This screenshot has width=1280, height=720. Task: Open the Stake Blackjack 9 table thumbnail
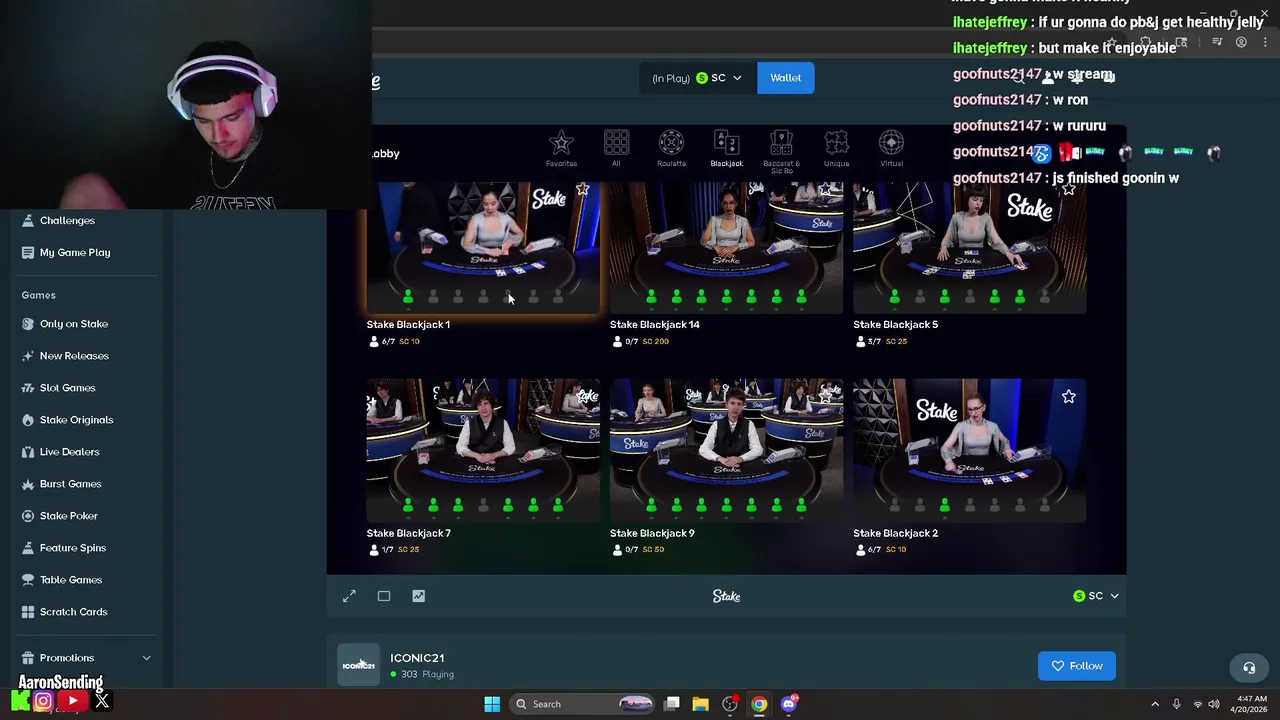pos(726,450)
